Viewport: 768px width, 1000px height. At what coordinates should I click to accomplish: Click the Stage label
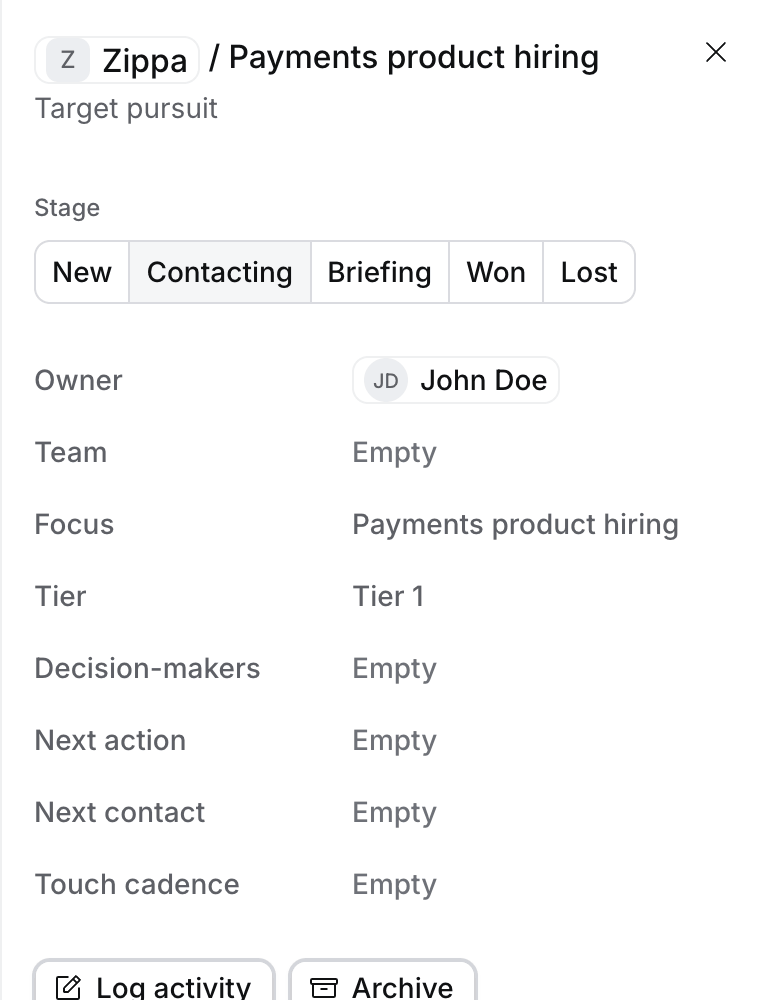tap(67, 208)
